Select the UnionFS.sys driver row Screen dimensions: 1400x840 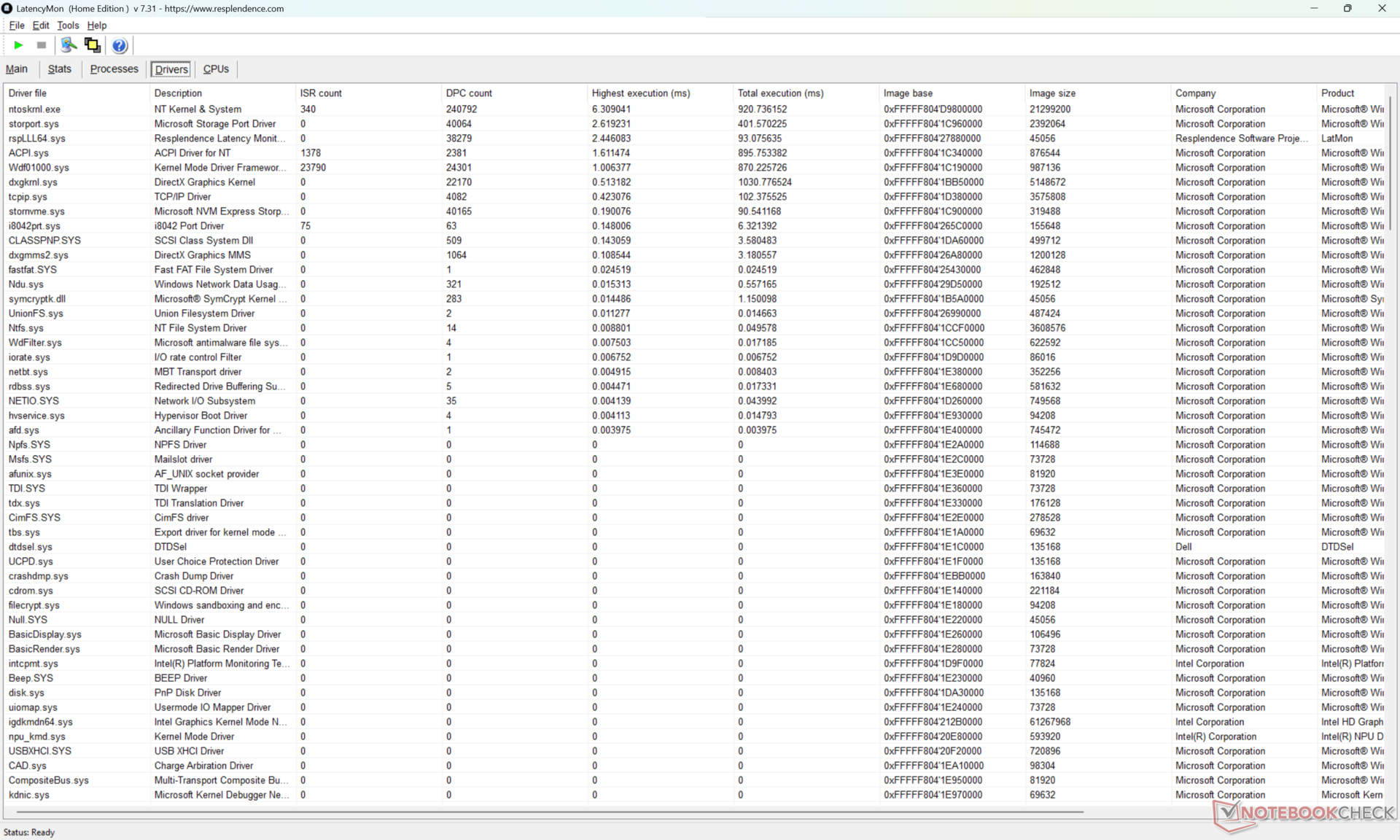694,314
